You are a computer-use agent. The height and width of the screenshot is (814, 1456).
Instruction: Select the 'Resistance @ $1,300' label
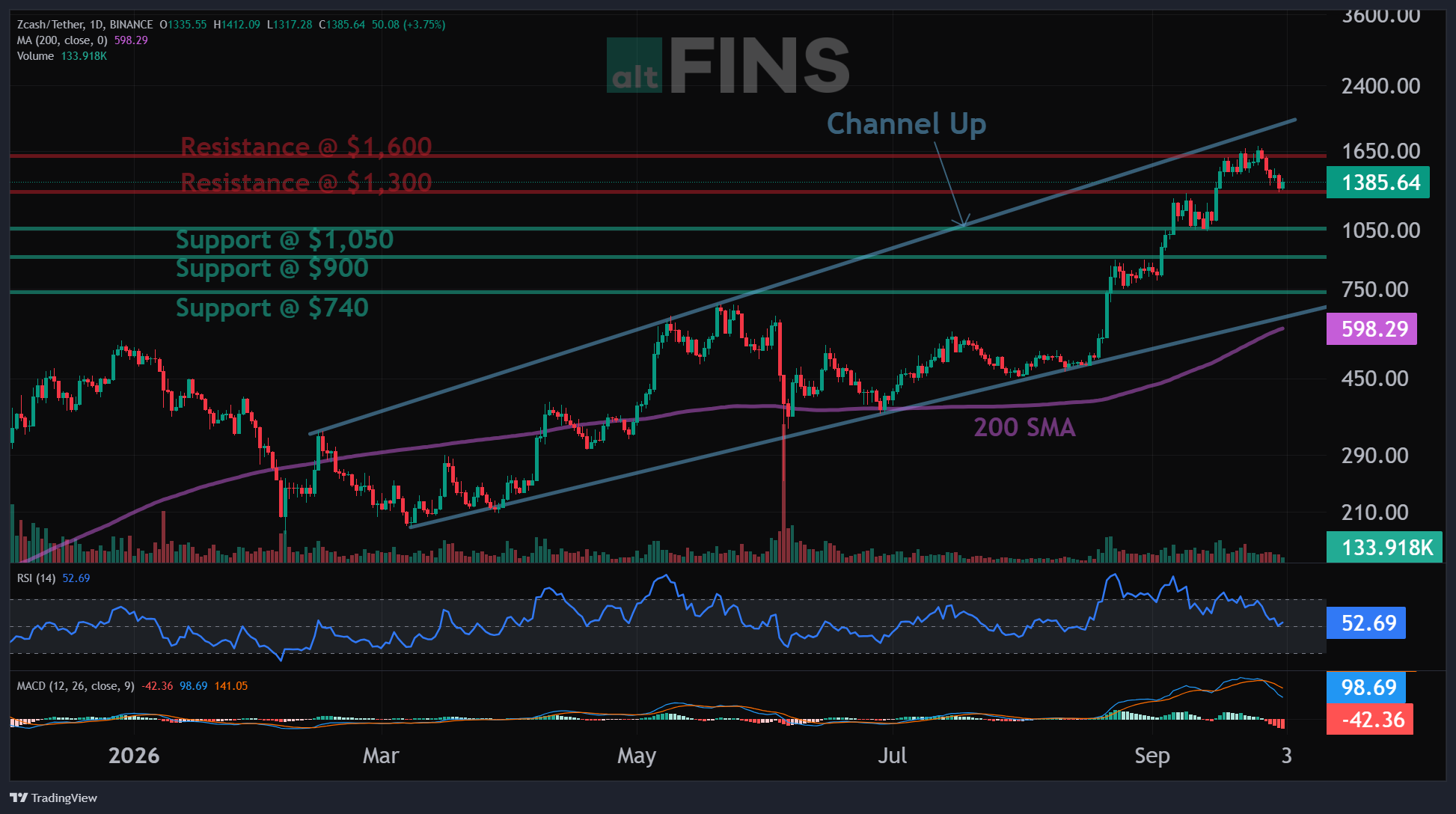[x=306, y=182]
